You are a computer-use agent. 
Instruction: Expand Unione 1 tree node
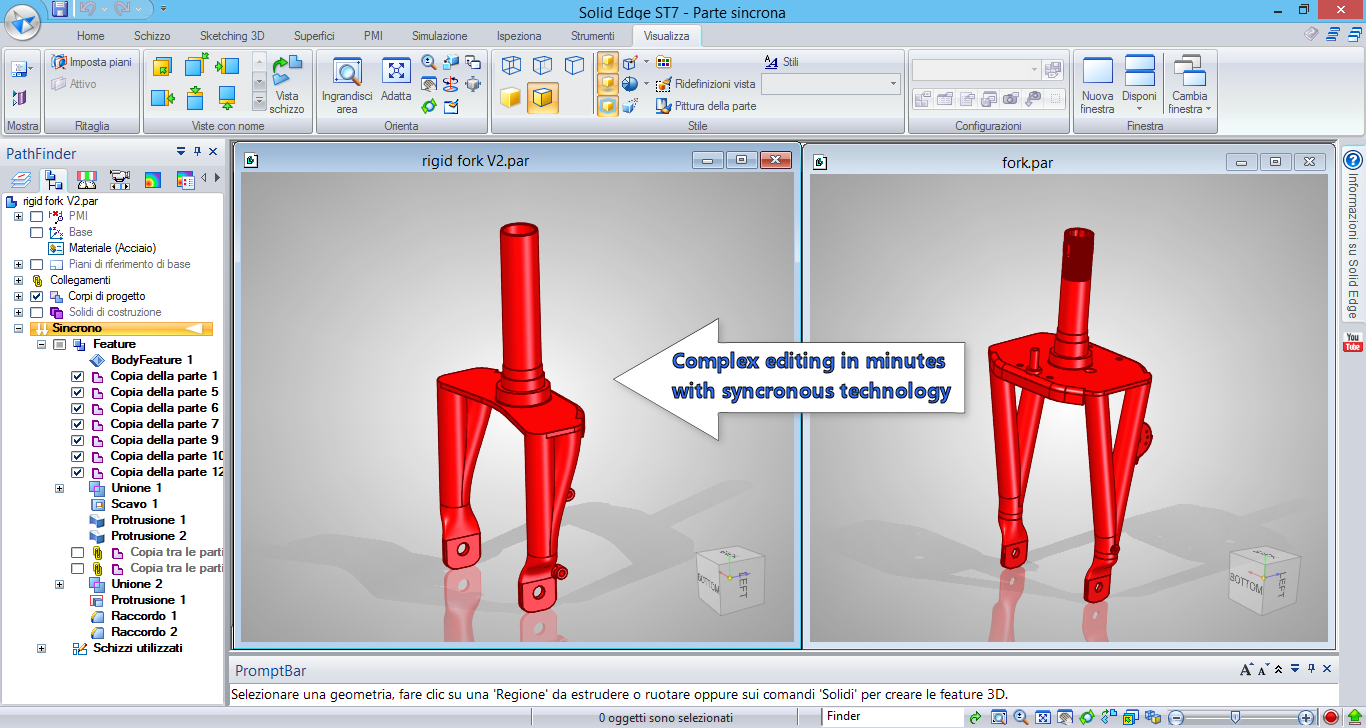tap(59, 488)
